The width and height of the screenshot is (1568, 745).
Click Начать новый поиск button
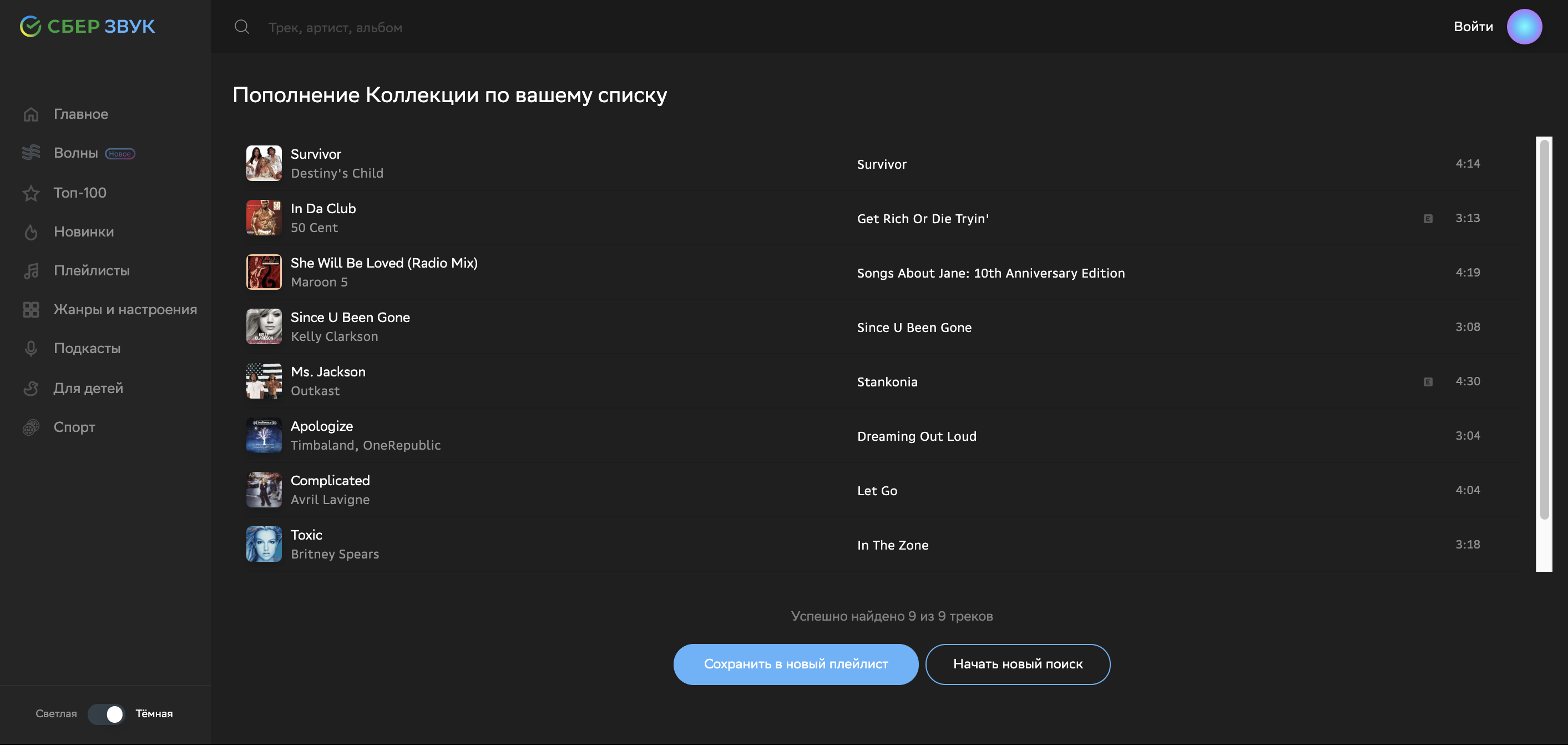tap(1018, 664)
